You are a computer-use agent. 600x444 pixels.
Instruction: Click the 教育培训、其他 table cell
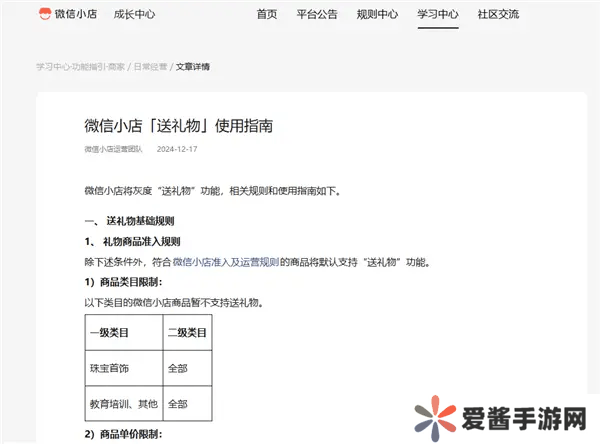point(122,405)
